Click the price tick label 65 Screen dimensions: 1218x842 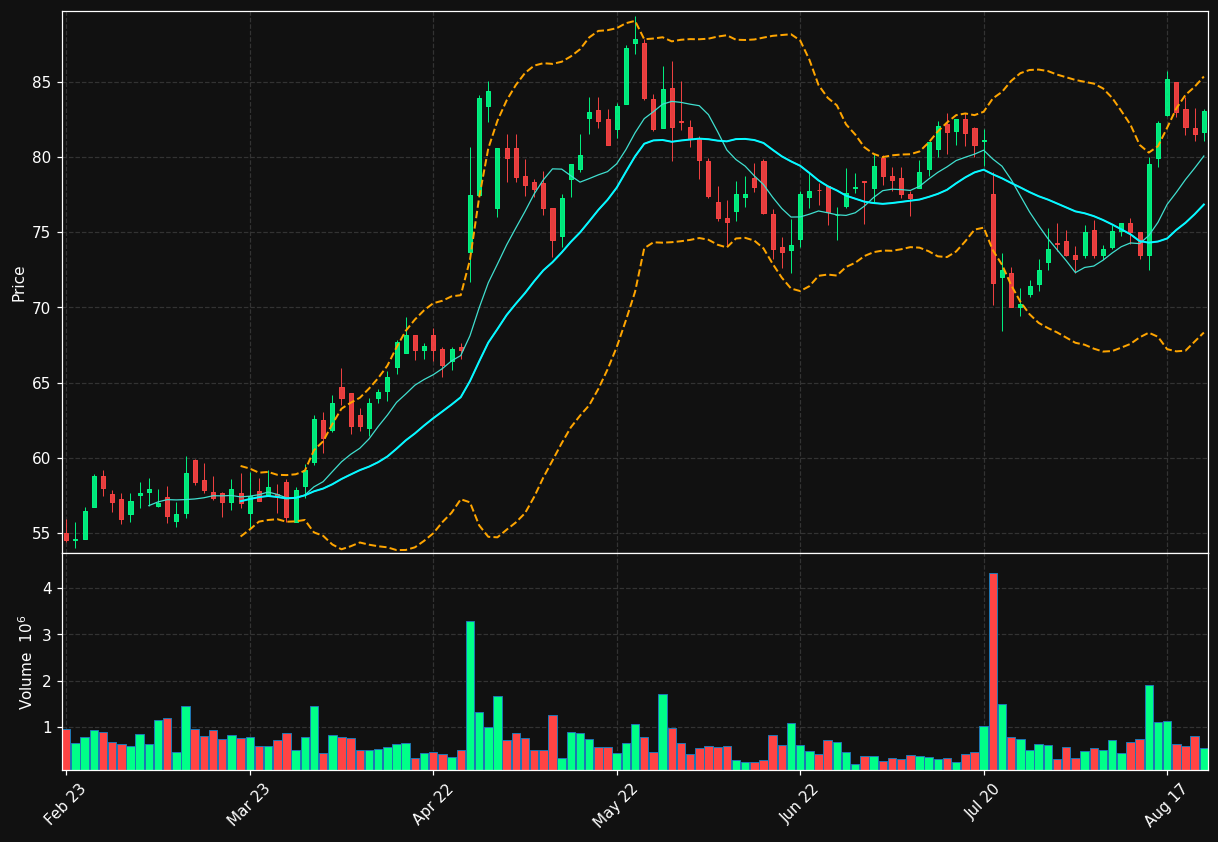pyautogui.click(x=43, y=384)
